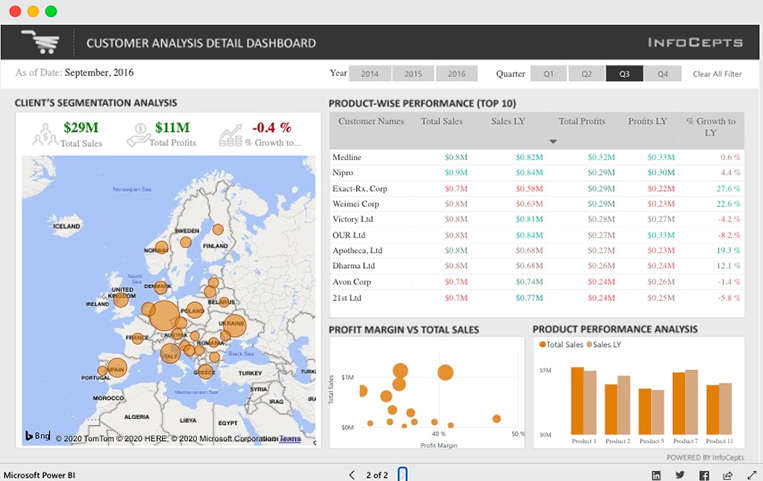Sort by Profits LY column header
Screen dimensions: 763x481
click(647, 121)
